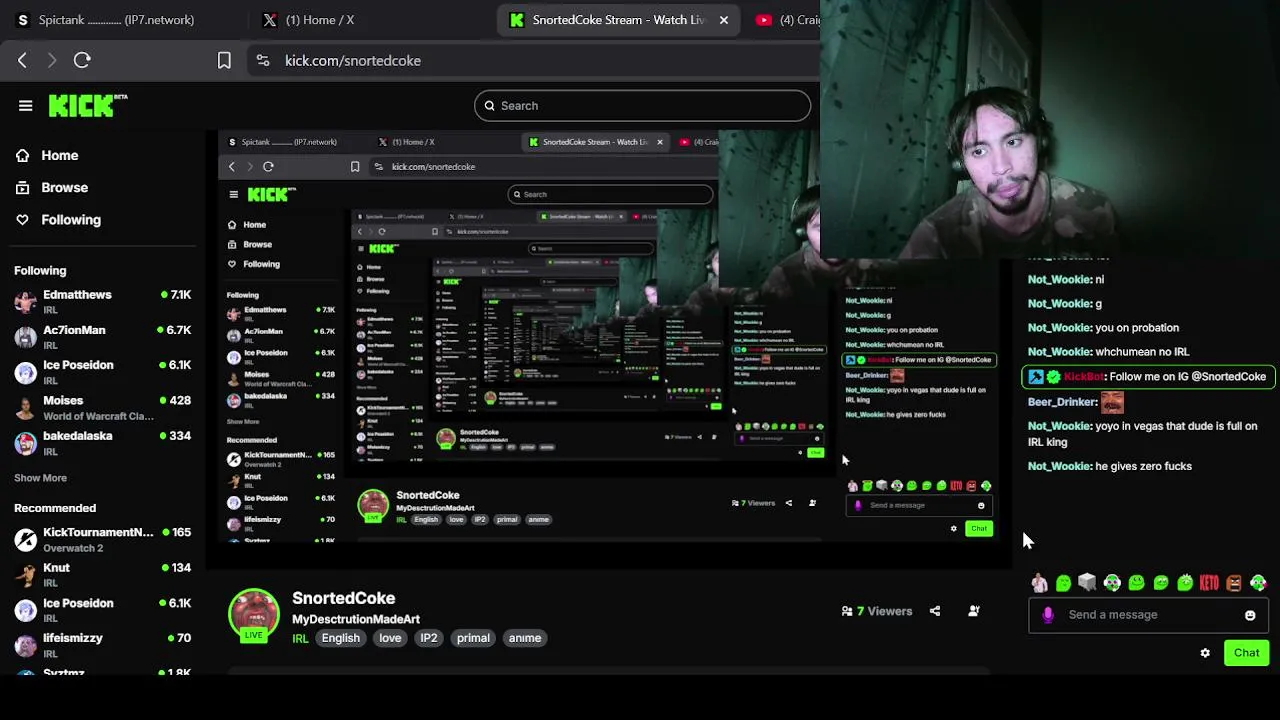
Task: Click the streamer's webcam overlay
Action: [x=1050, y=130]
